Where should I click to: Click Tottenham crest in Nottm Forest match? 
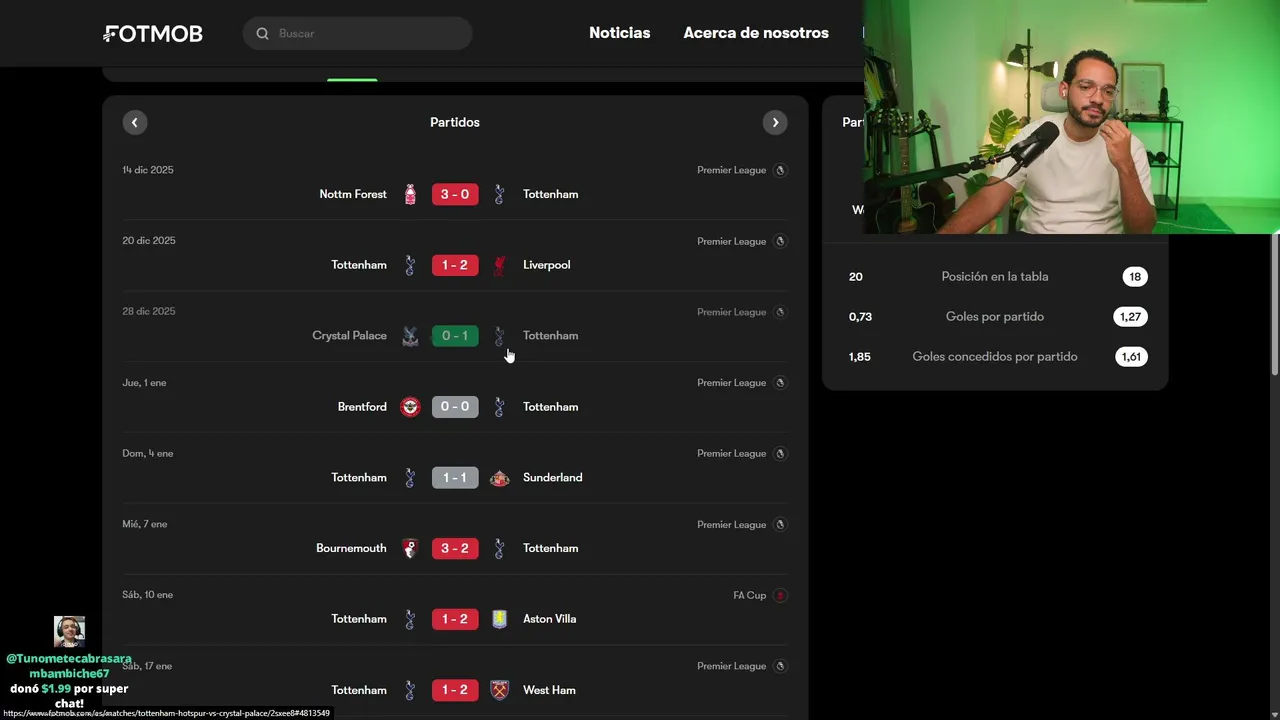pos(499,194)
